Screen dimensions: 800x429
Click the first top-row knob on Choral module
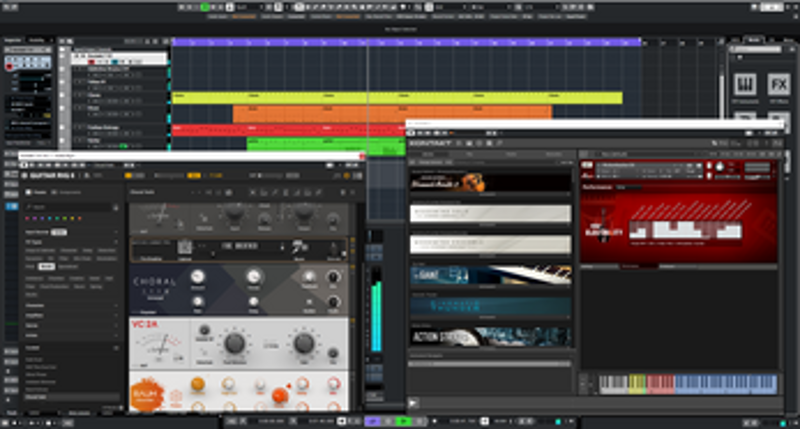[x=197, y=277]
